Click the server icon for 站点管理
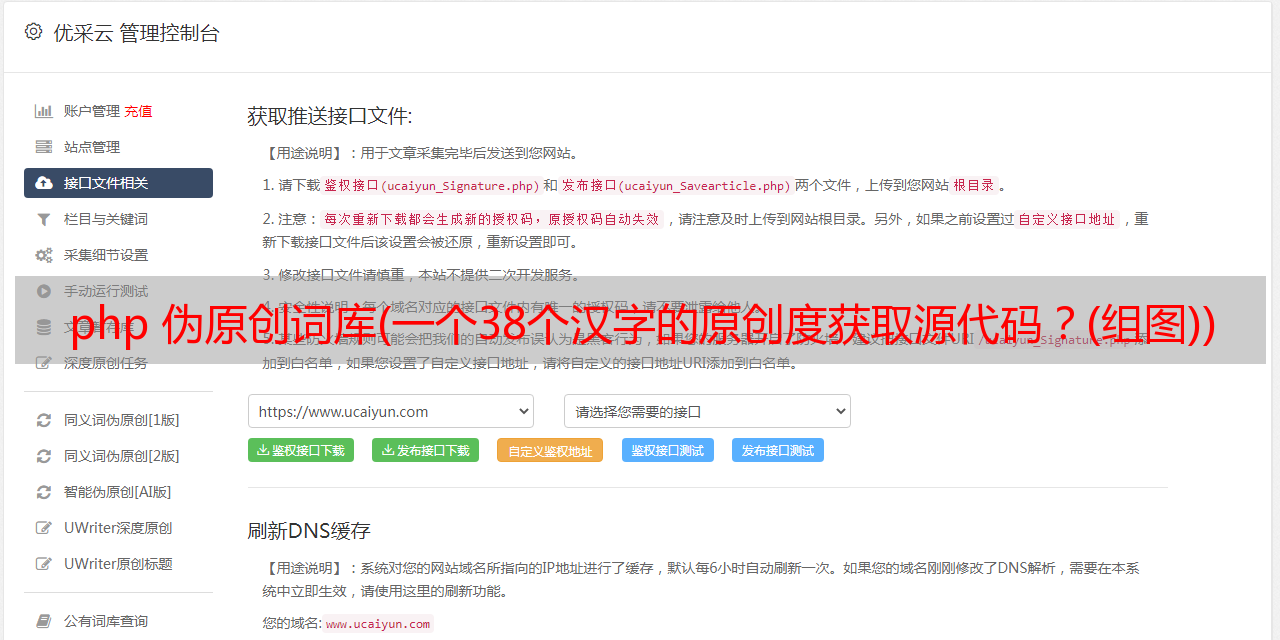Viewport: 1280px width, 640px height. [x=44, y=147]
